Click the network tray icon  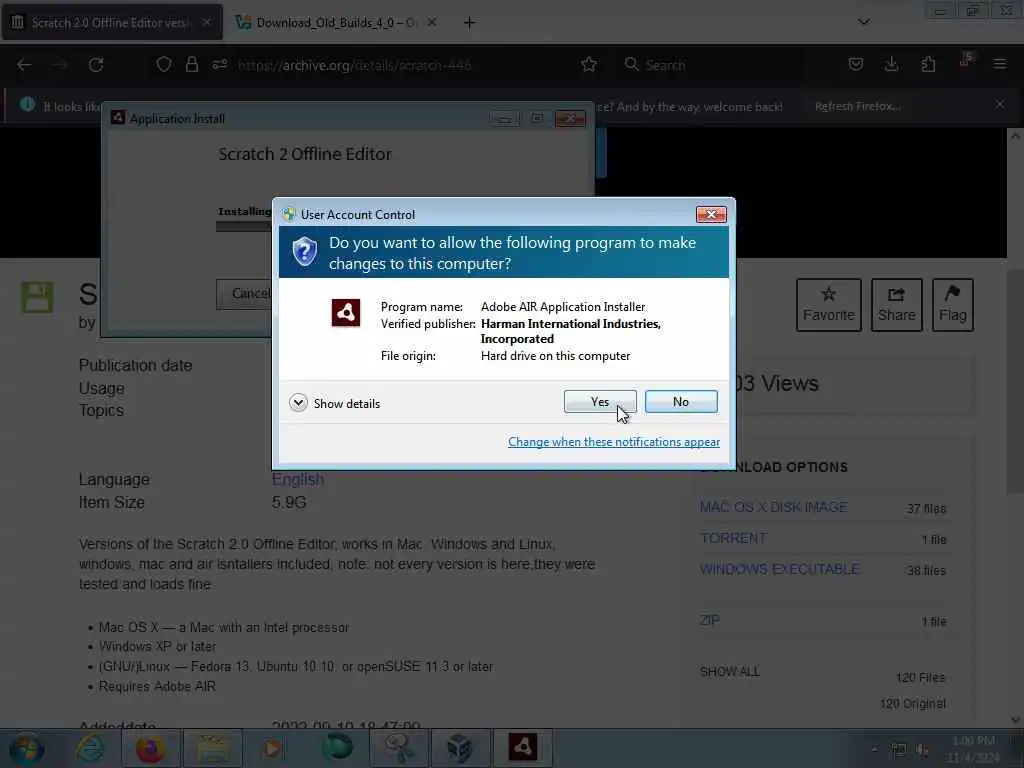coord(899,750)
